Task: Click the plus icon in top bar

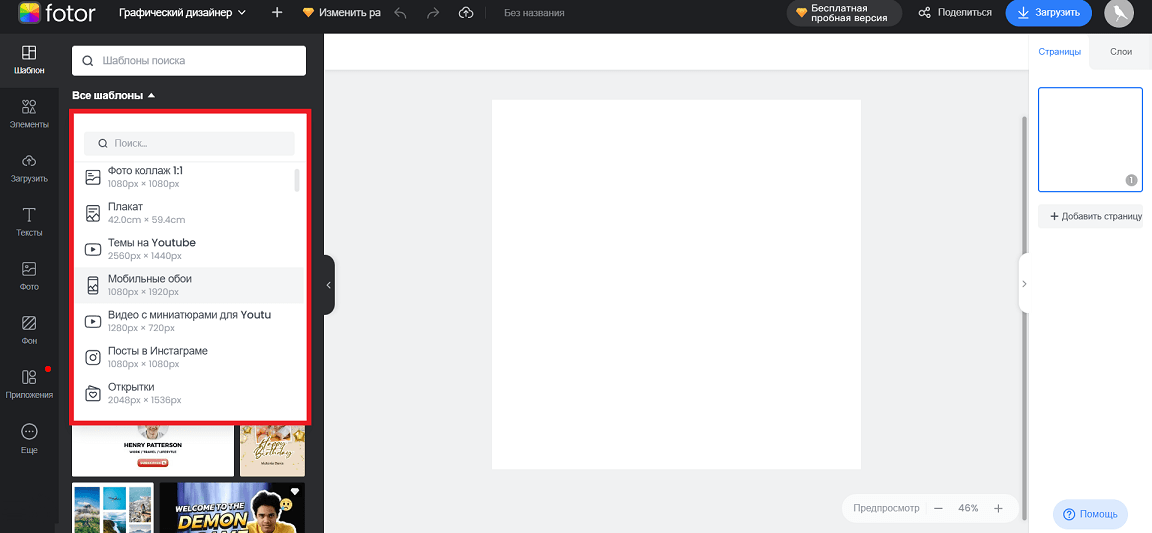Action: (x=277, y=12)
